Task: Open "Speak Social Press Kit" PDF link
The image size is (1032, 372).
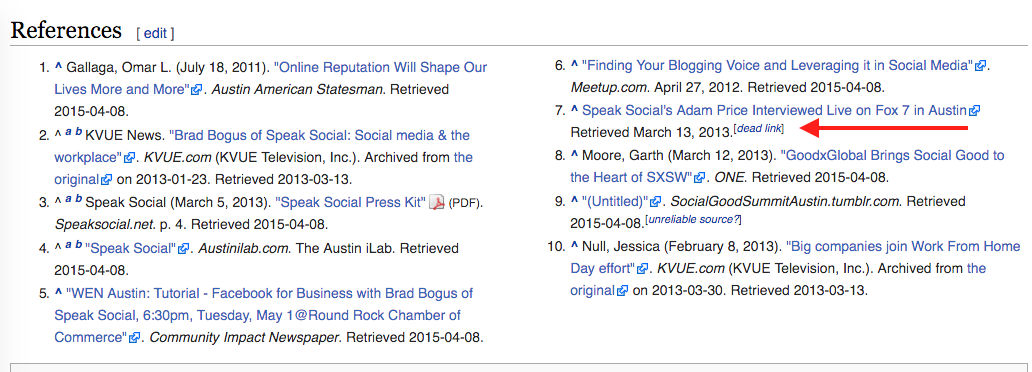Action: (351, 202)
